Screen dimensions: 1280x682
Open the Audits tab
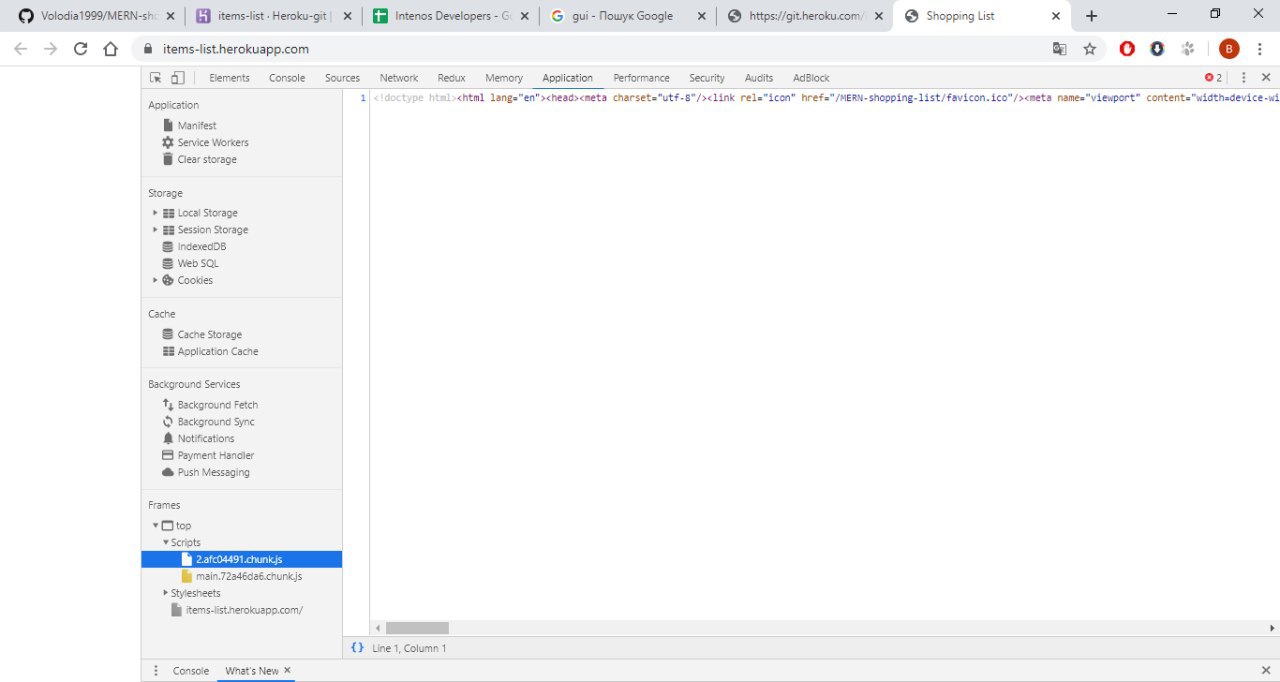pyautogui.click(x=759, y=78)
